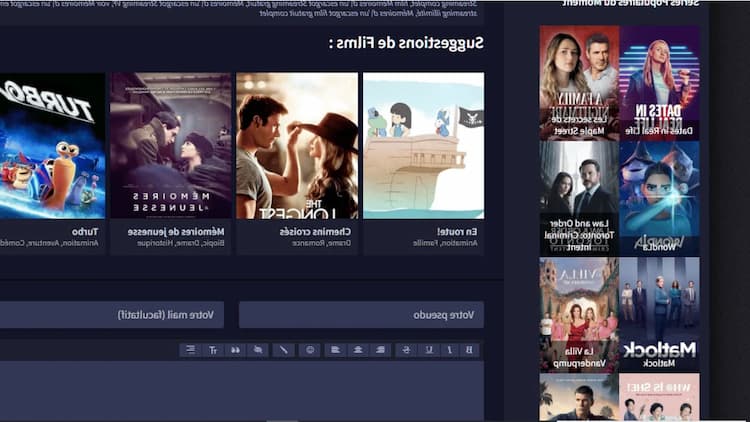
Task: Click the 'Turbo' title link
Action: pos(85,232)
